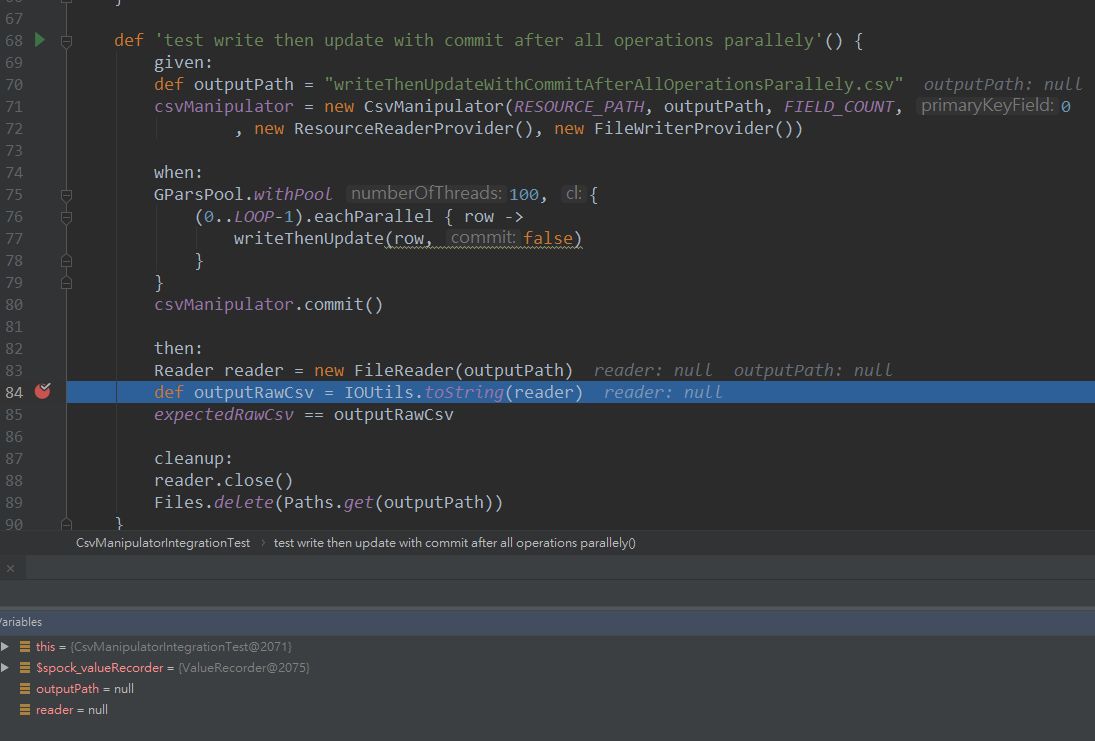Click line number 68 in the gutter

[14, 41]
